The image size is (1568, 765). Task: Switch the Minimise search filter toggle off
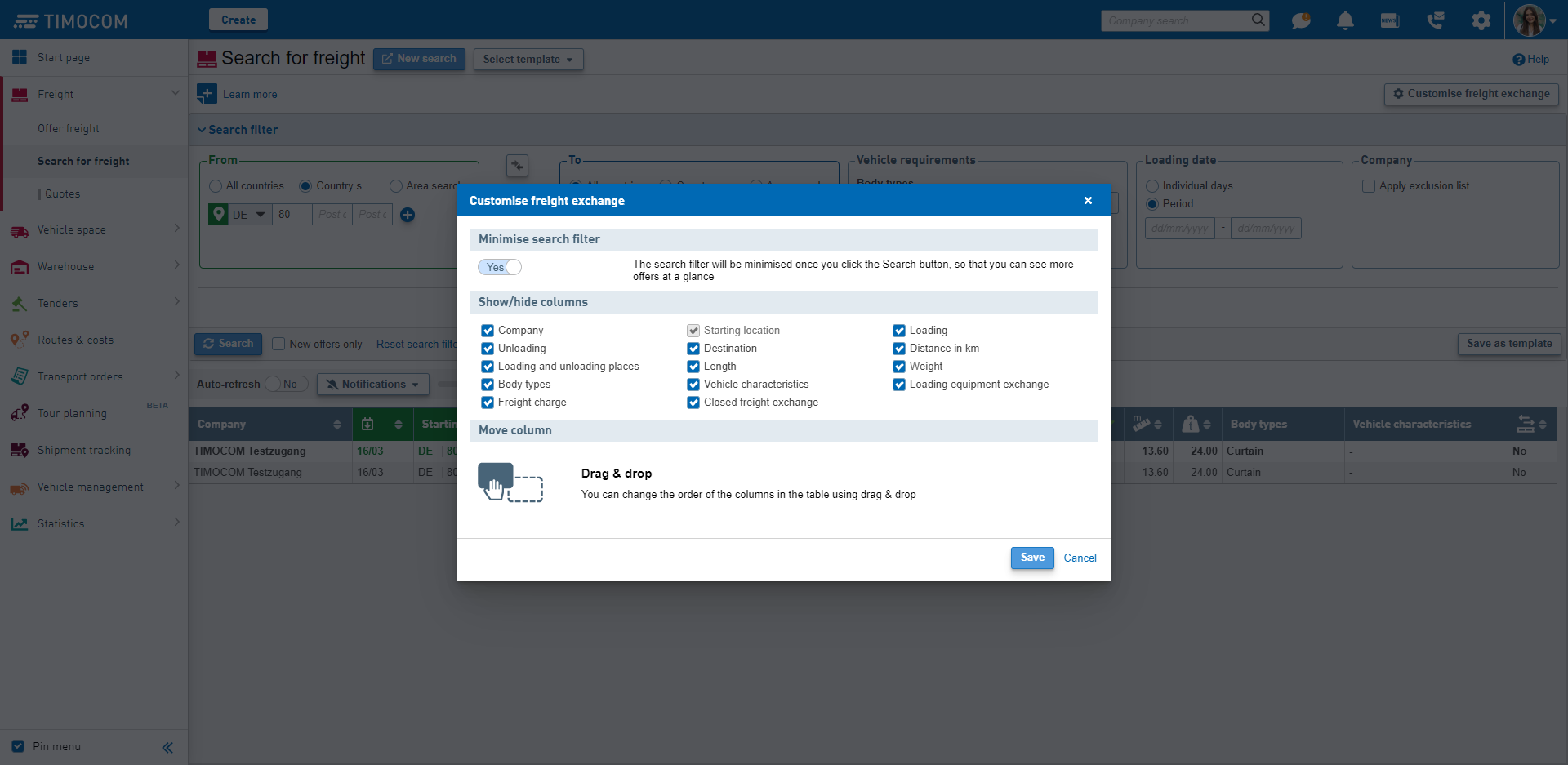500,267
